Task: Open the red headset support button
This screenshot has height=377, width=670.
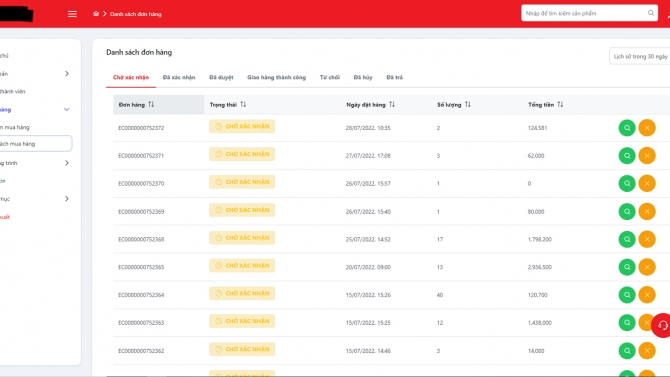Action: tap(661, 325)
